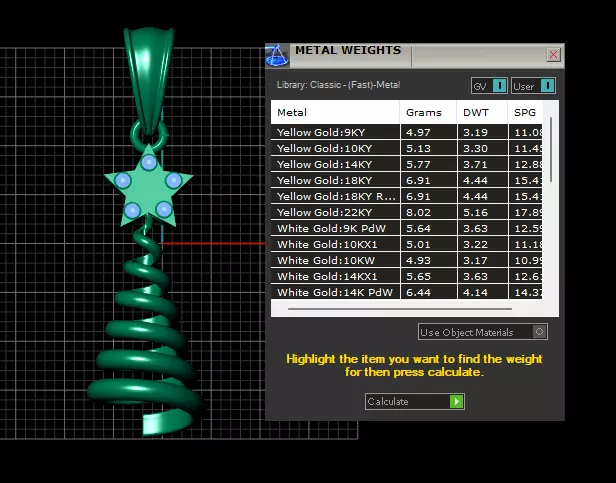
Task: Select the White Gold:14KX1 row
Action: click(x=407, y=277)
